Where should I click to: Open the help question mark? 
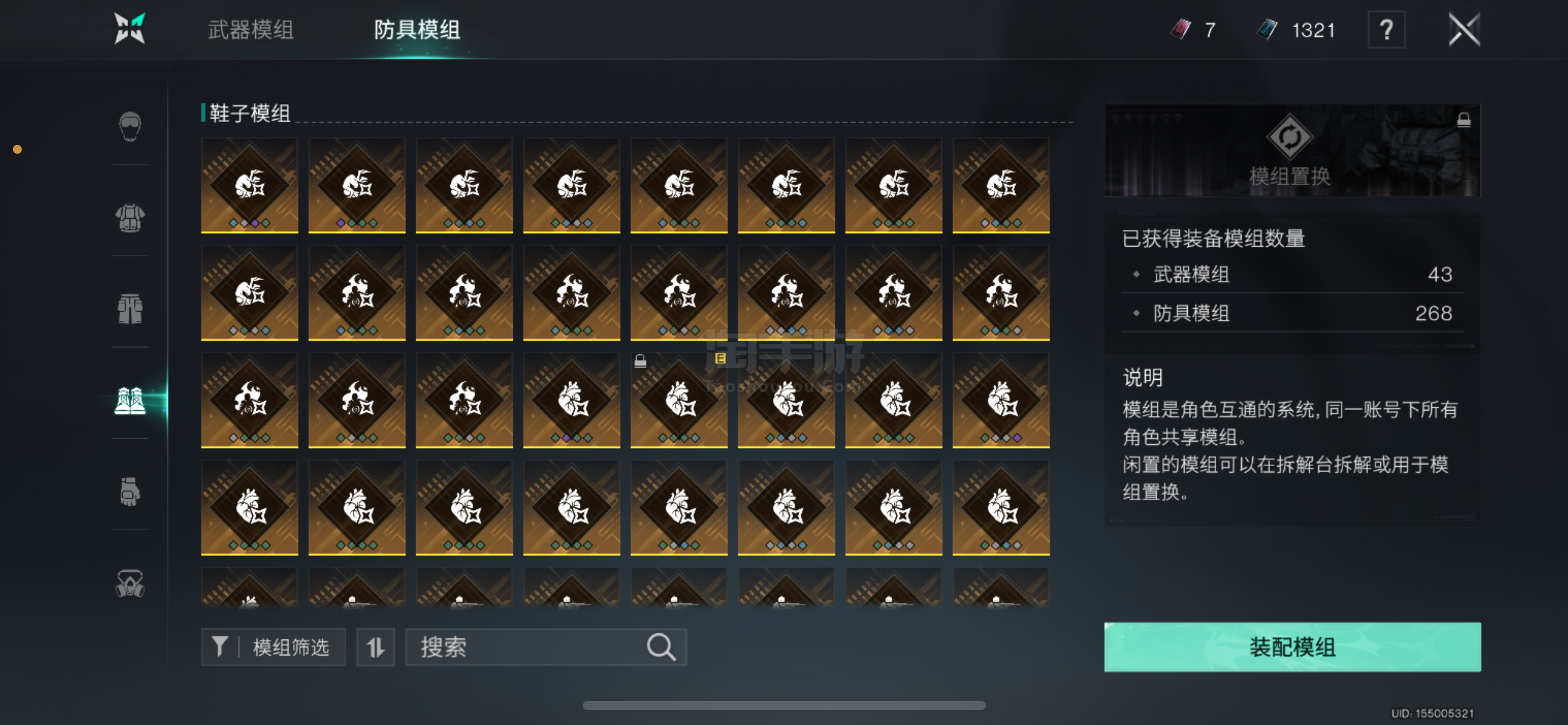(x=1387, y=30)
